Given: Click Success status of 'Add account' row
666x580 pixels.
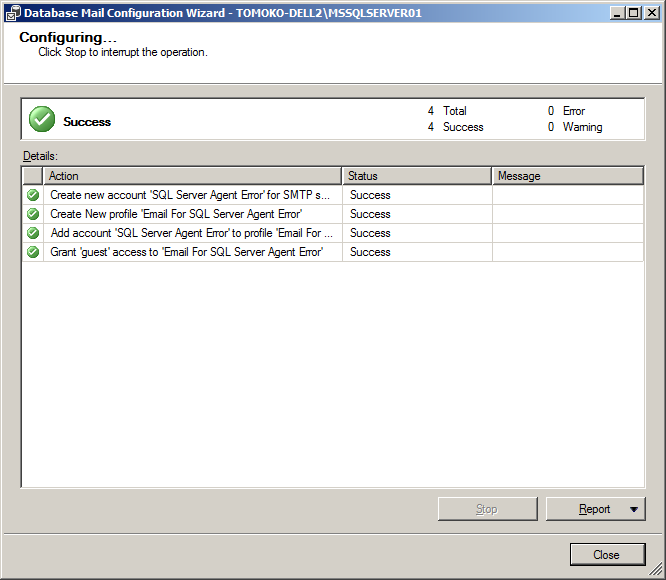Looking at the screenshot, I should click(x=370, y=233).
